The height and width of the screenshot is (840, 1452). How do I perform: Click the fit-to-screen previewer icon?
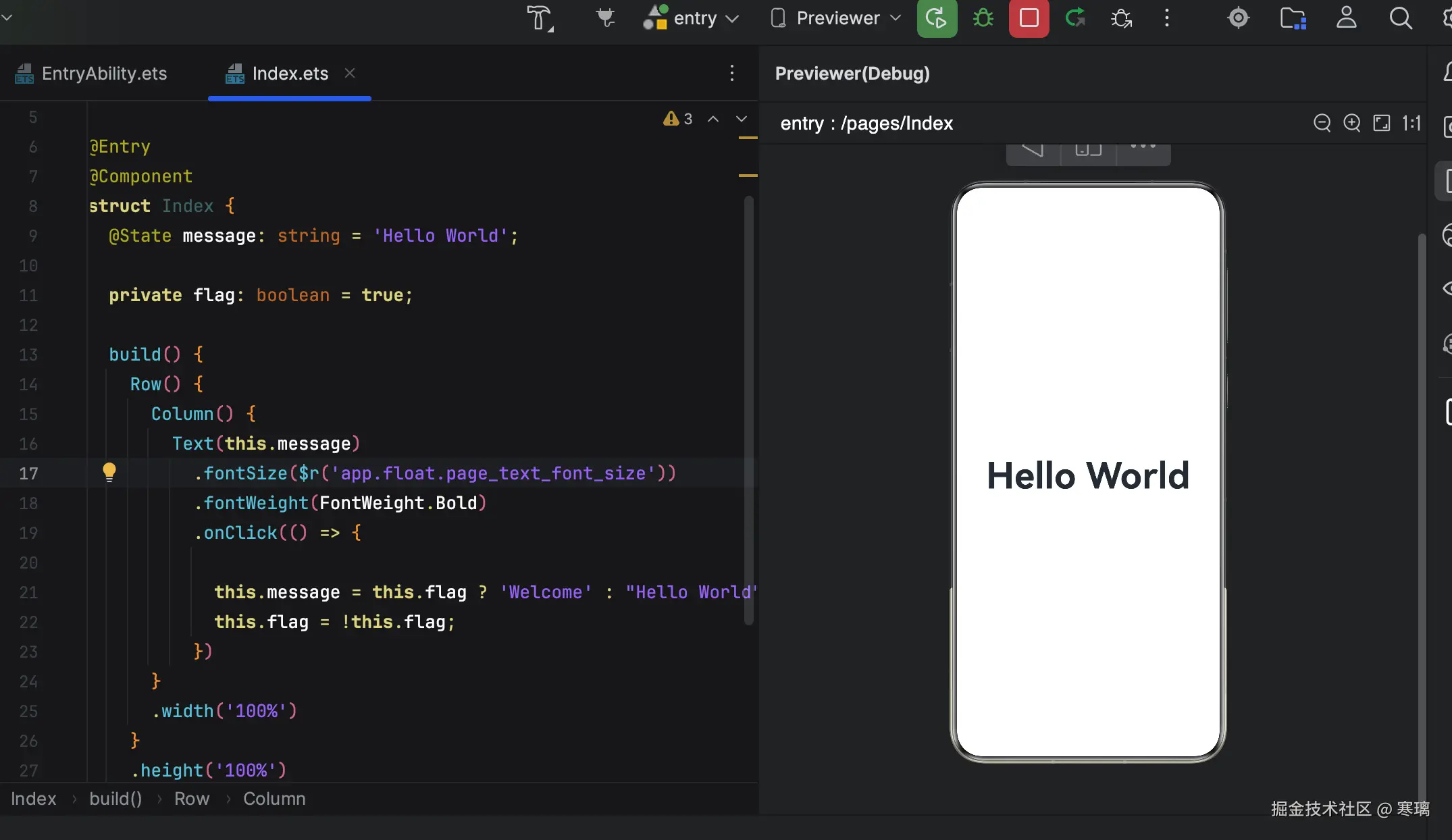(x=1382, y=123)
